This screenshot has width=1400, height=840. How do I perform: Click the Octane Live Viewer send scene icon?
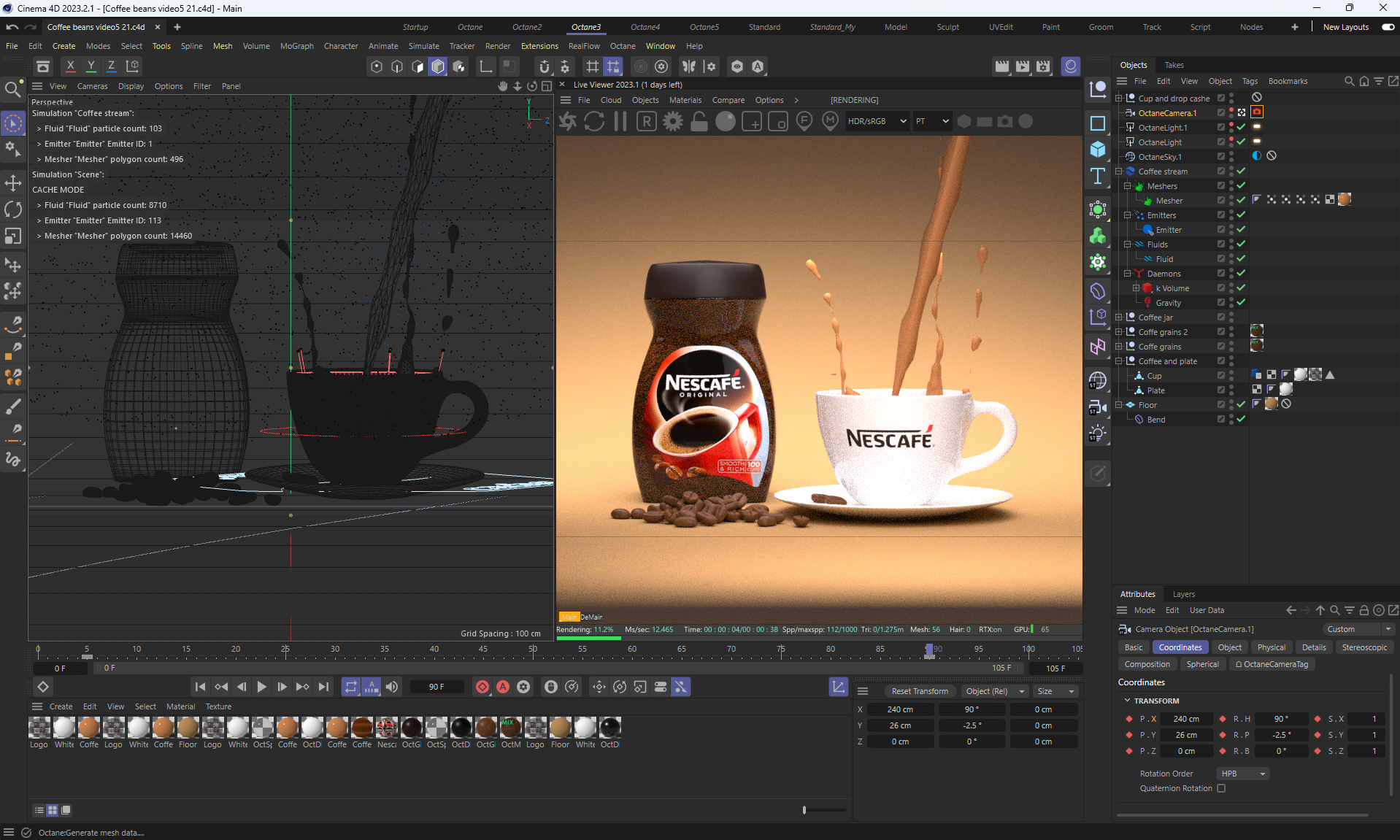[568, 122]
